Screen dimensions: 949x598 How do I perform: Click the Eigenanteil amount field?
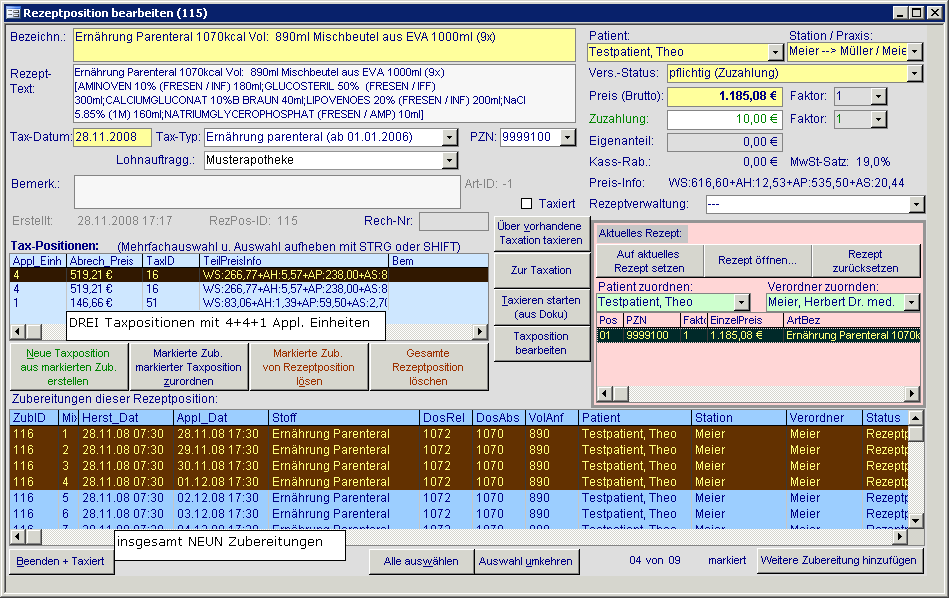[x=724, y=142]
